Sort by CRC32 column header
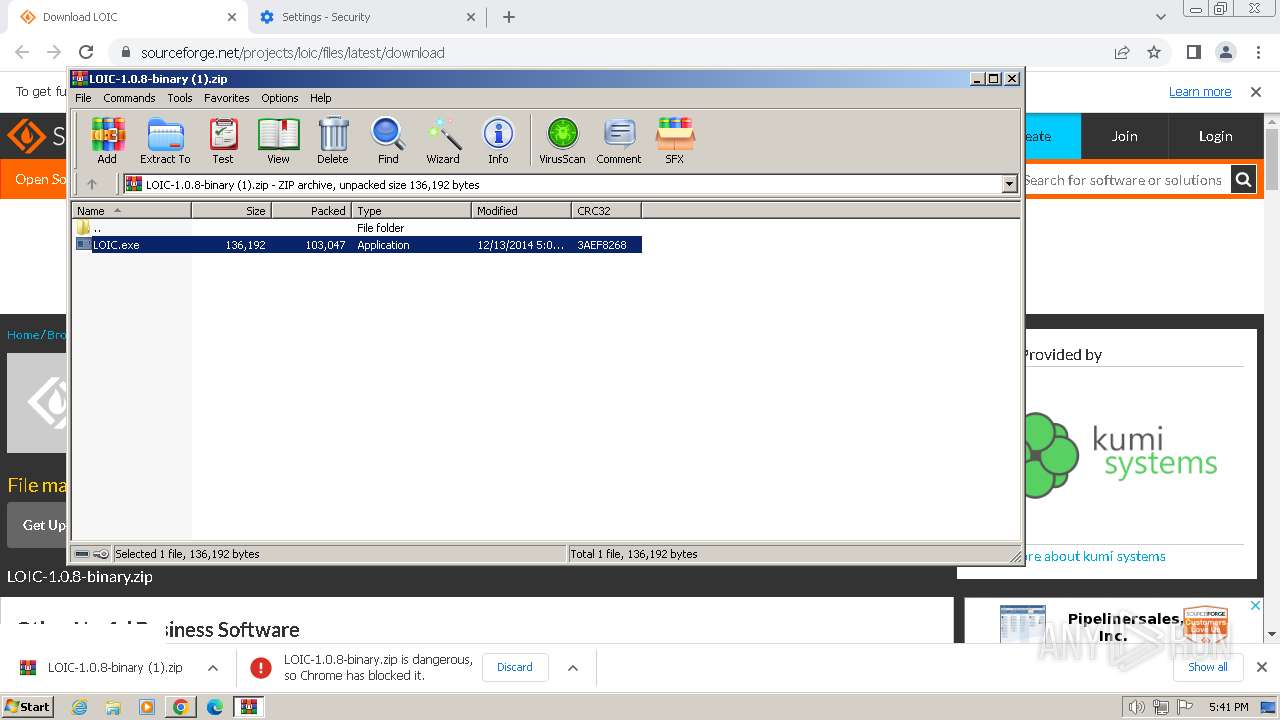Viewport: 1280px width, 720px height. pyautogui.click(x=606, y=210)
